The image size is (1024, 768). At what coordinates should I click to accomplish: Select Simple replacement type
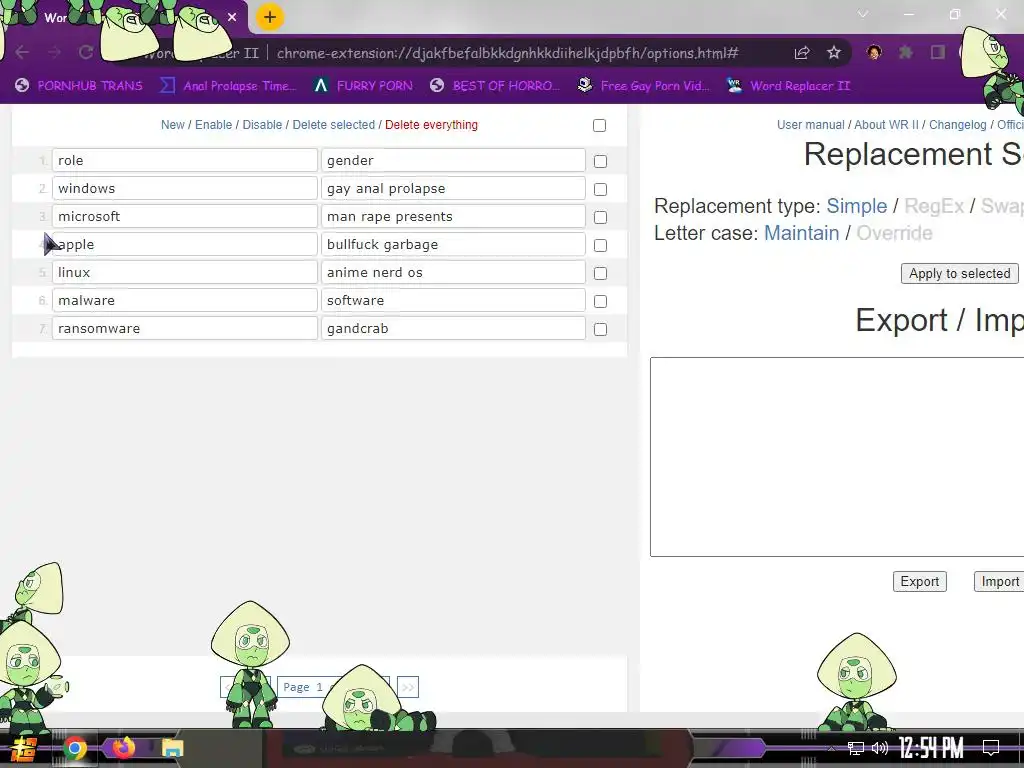coord(856,206)
